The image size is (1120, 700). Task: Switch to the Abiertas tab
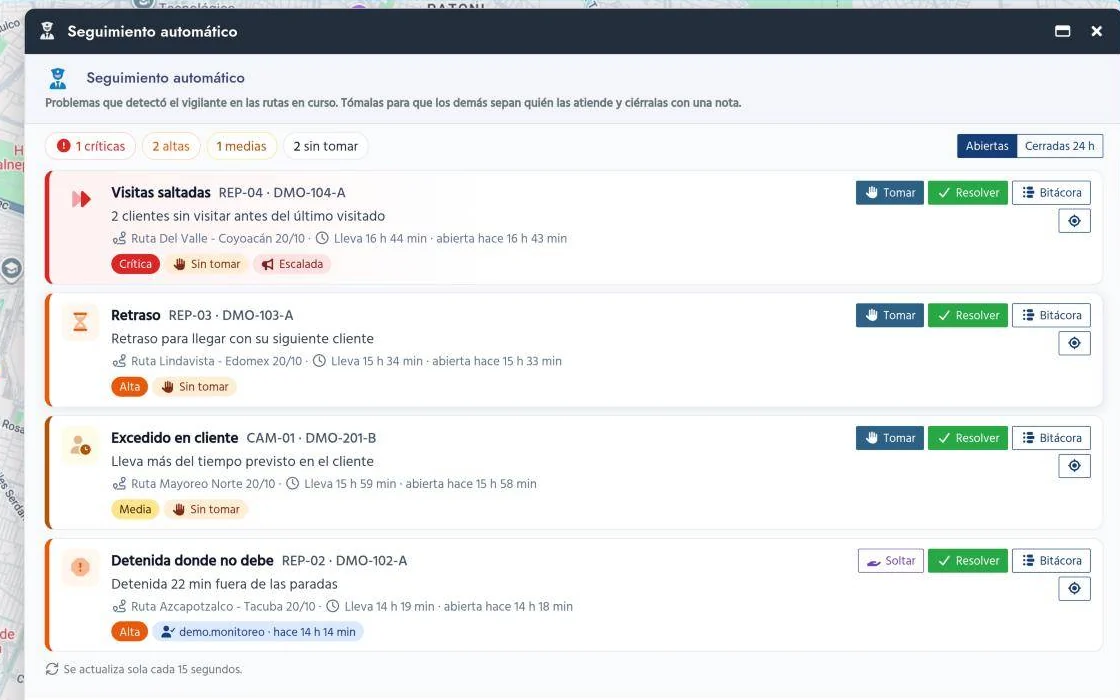[x=986, y=146]
